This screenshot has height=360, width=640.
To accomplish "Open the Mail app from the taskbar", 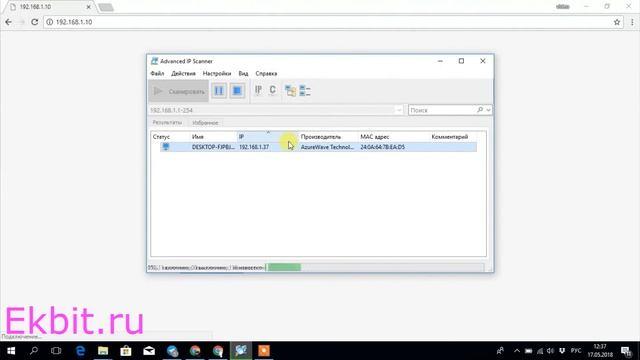I will (x=149, y=351).
